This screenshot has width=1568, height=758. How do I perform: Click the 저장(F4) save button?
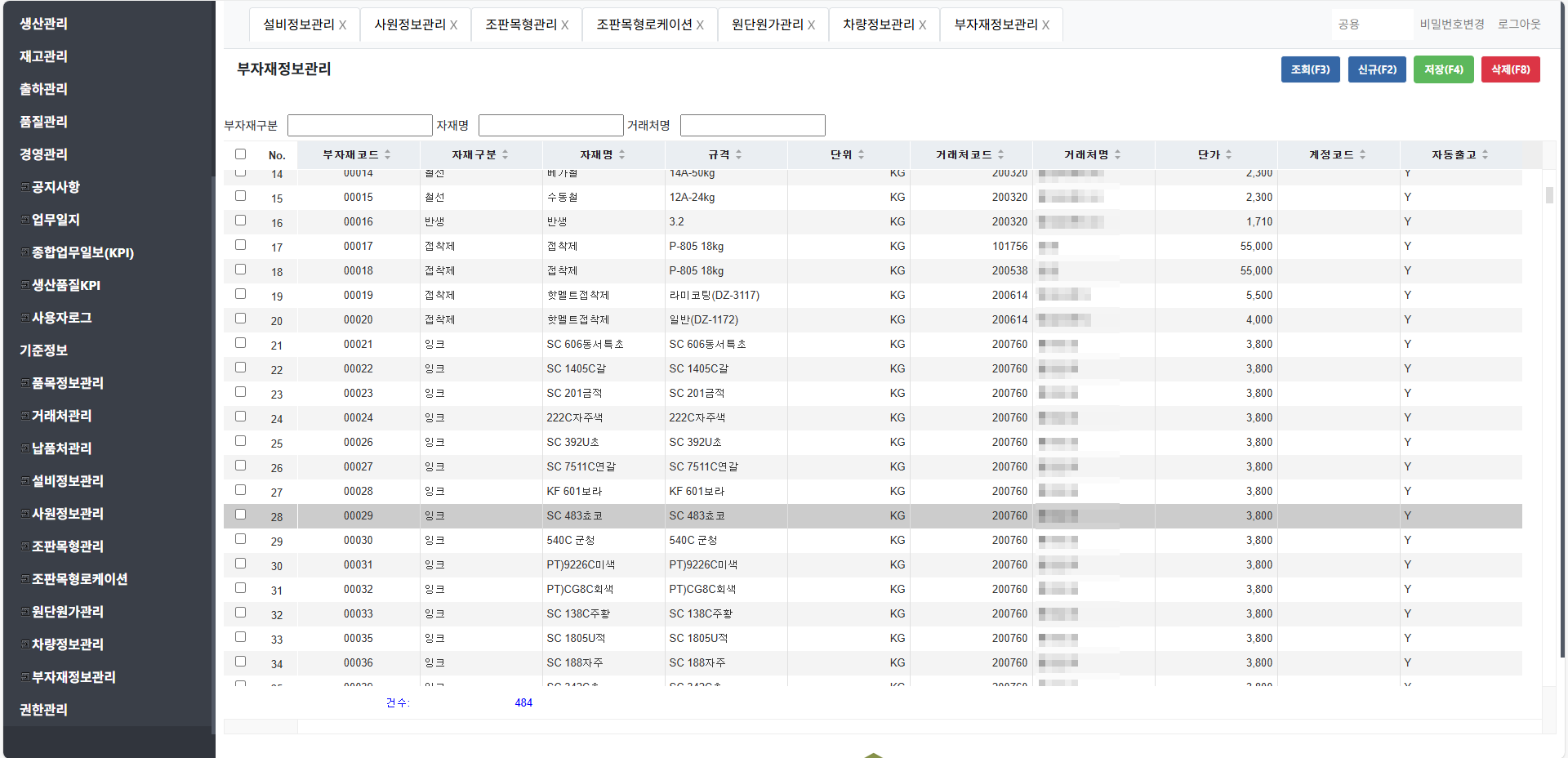coord(1444,69)
